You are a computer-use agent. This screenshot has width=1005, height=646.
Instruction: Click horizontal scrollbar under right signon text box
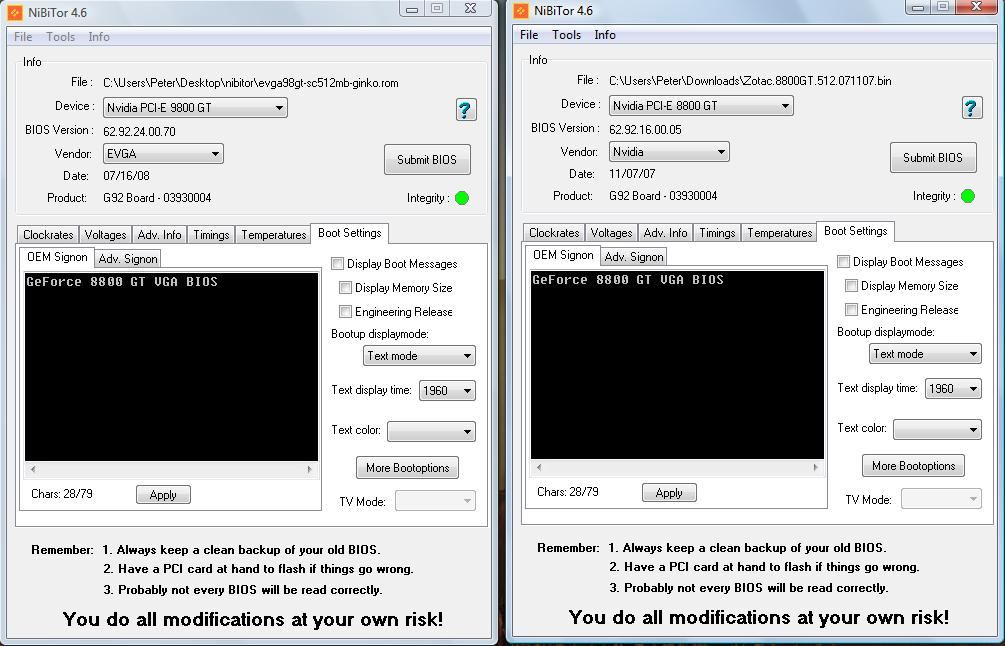click(x=677, y=467)
